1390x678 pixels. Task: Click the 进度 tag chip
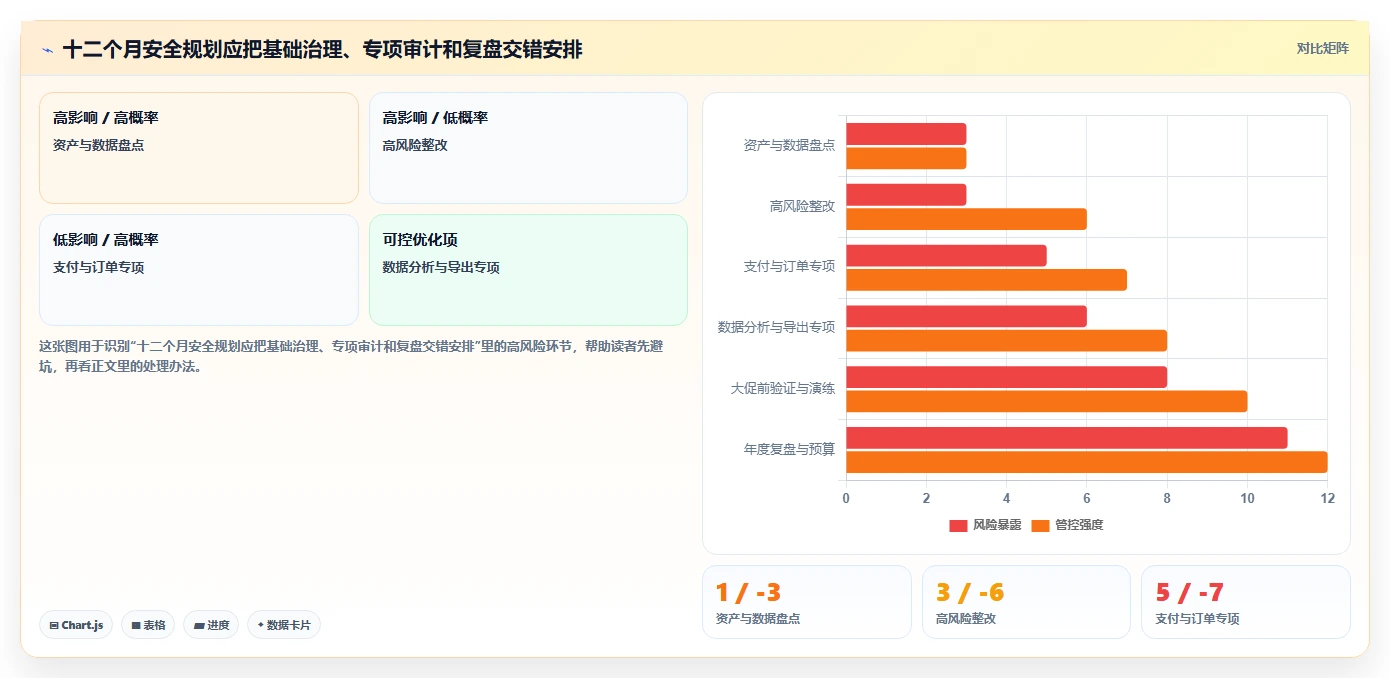pos(211,625)
